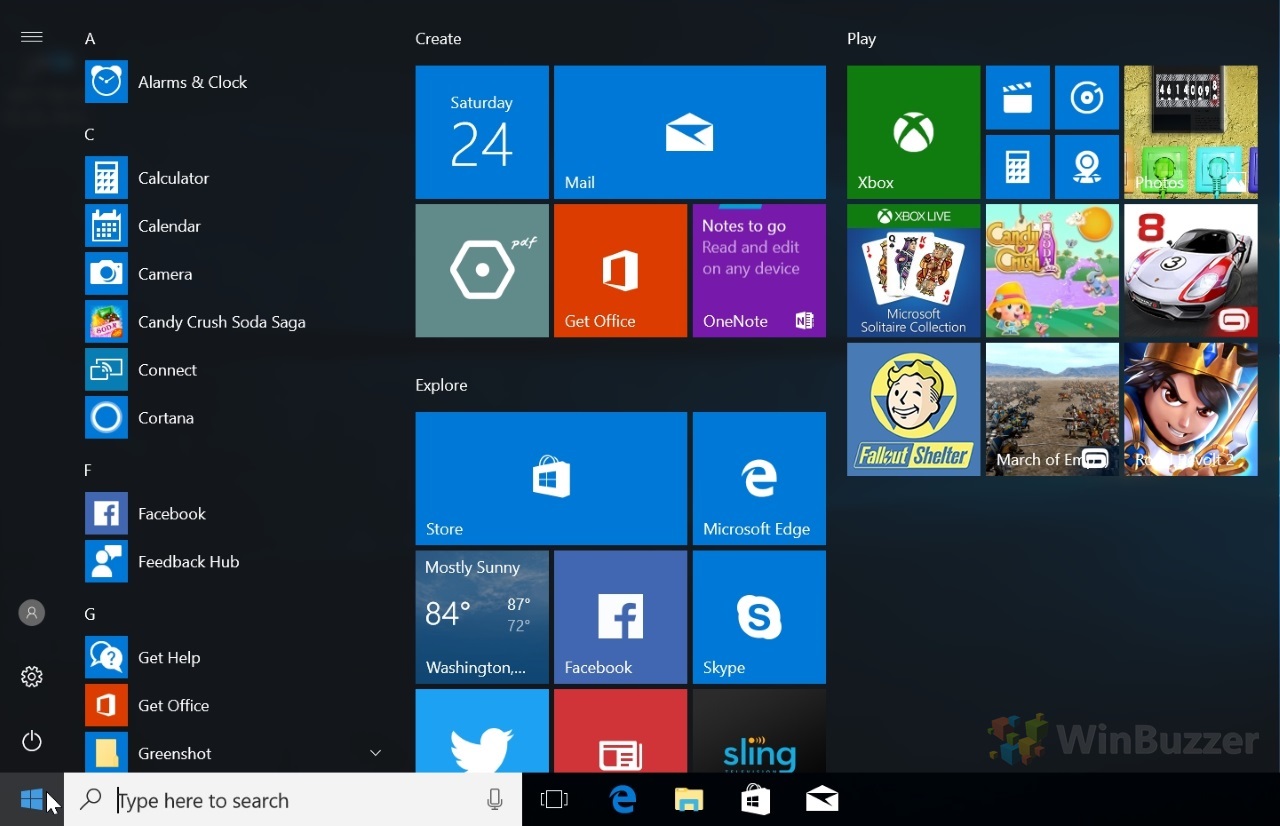Open File Explorer from the taskbar
The image size is (1280, 826).
coord(689,800)
